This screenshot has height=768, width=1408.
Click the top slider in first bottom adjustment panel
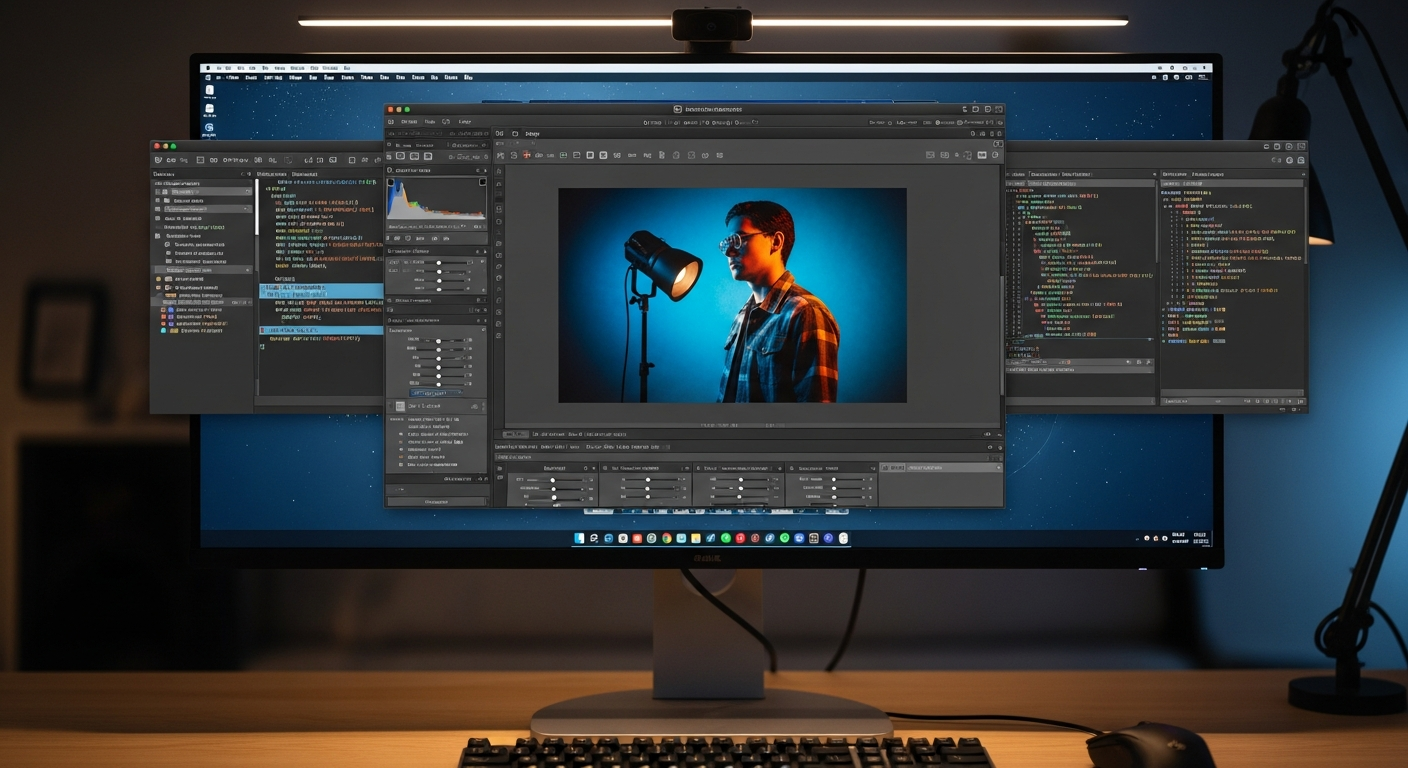tap(553, 480)
